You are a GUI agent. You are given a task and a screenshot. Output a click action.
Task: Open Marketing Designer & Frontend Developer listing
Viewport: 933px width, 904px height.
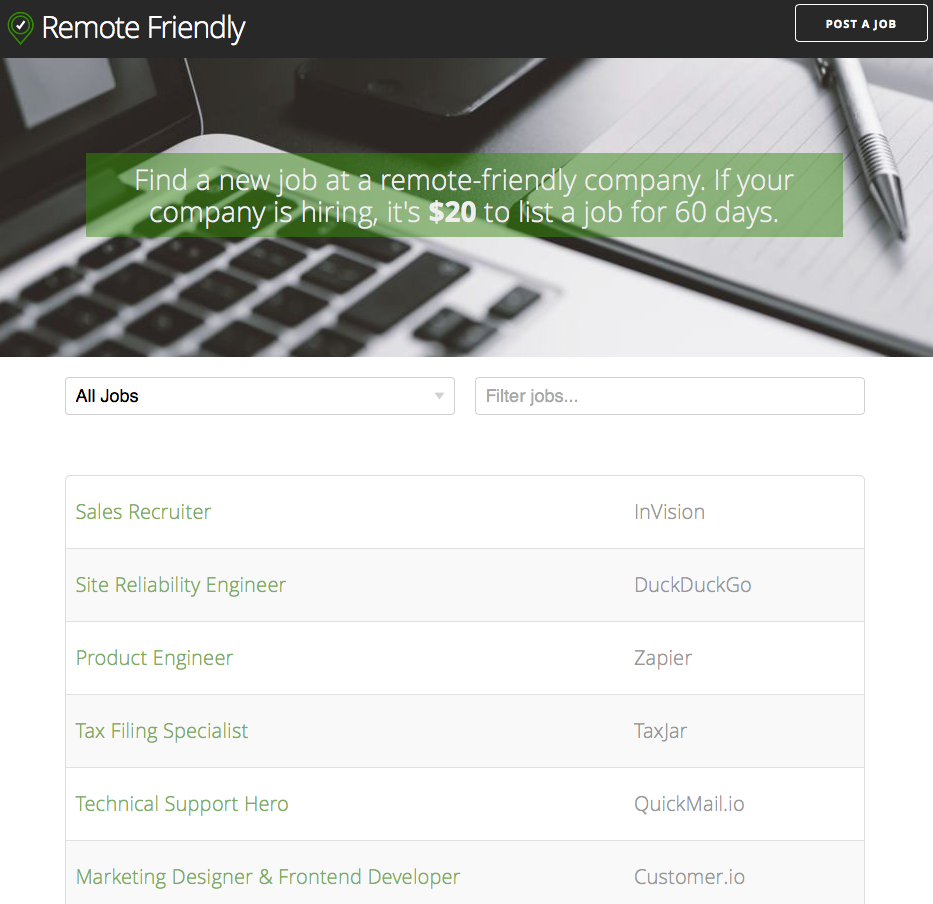(x=268, y=877)
